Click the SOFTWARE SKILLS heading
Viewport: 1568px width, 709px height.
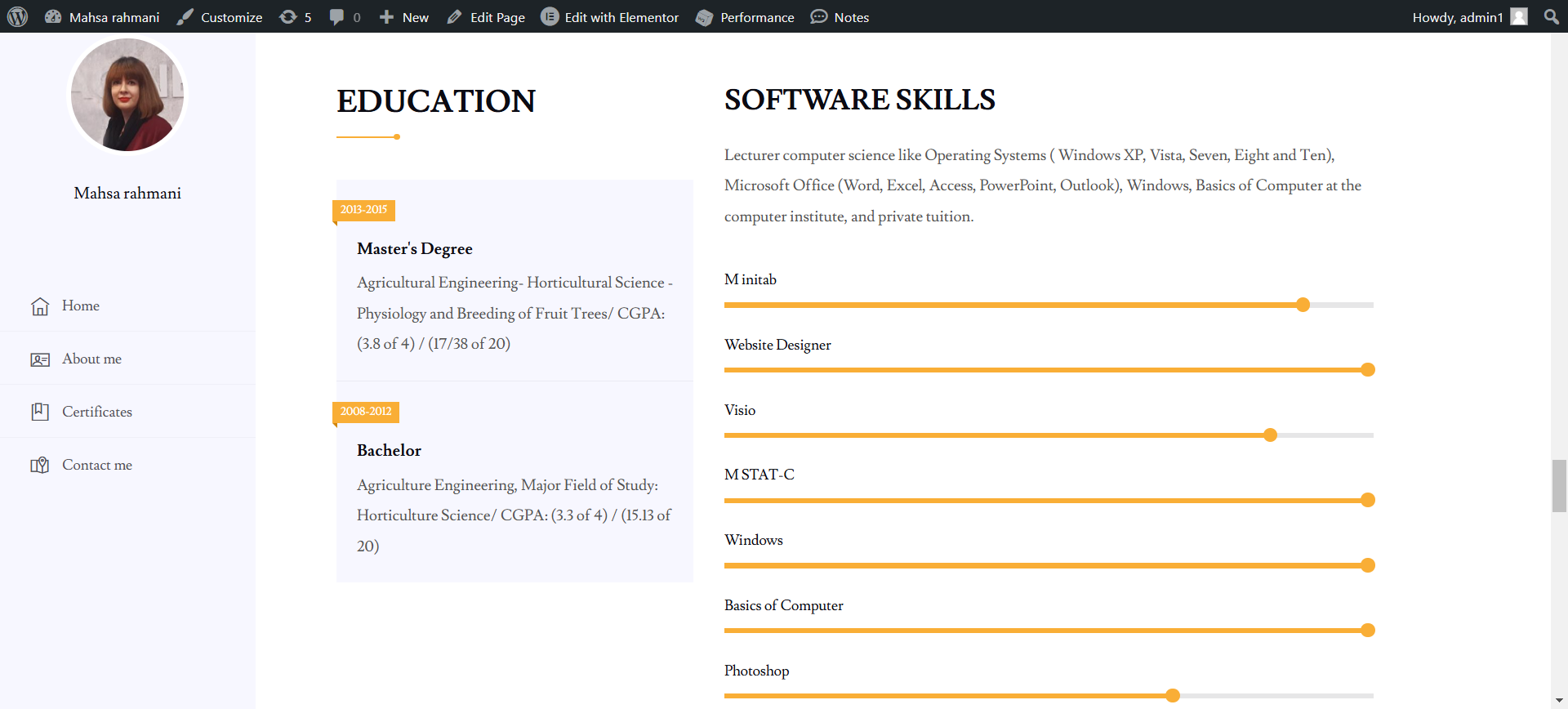860,100
